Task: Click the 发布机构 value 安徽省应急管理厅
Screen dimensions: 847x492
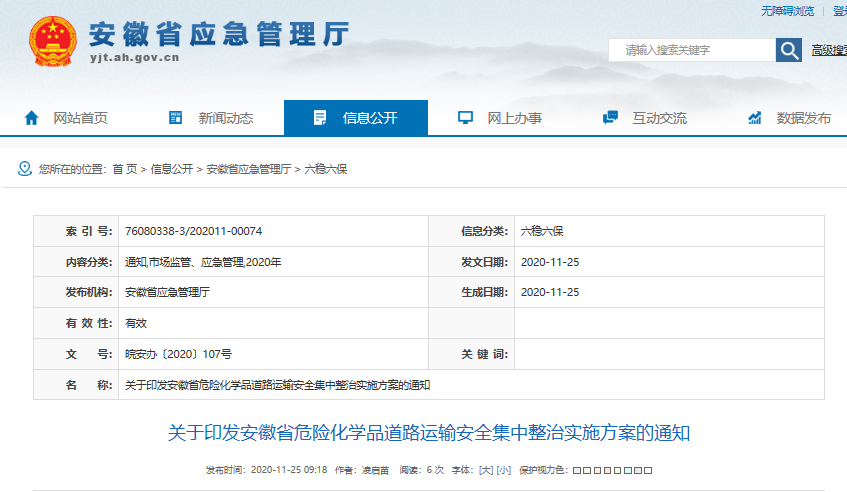Action: pyautogui.click(x=167, y=292)
